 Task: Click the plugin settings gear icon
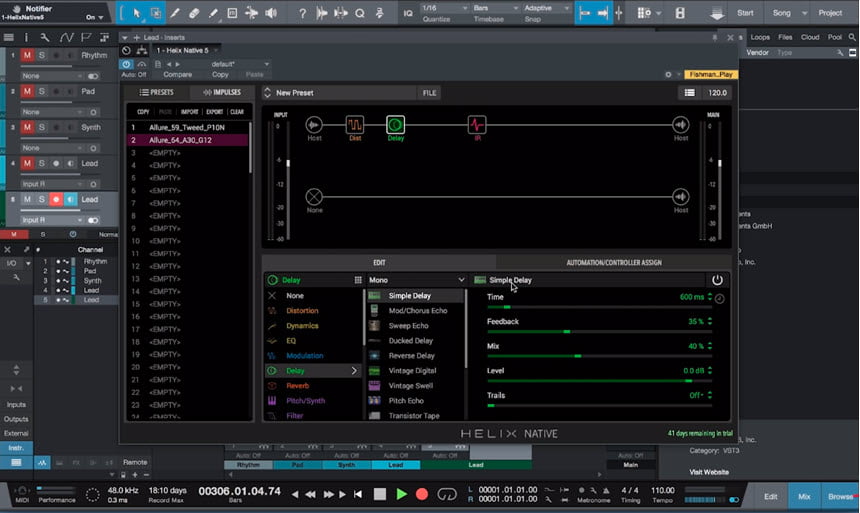(x=668, y=75)
